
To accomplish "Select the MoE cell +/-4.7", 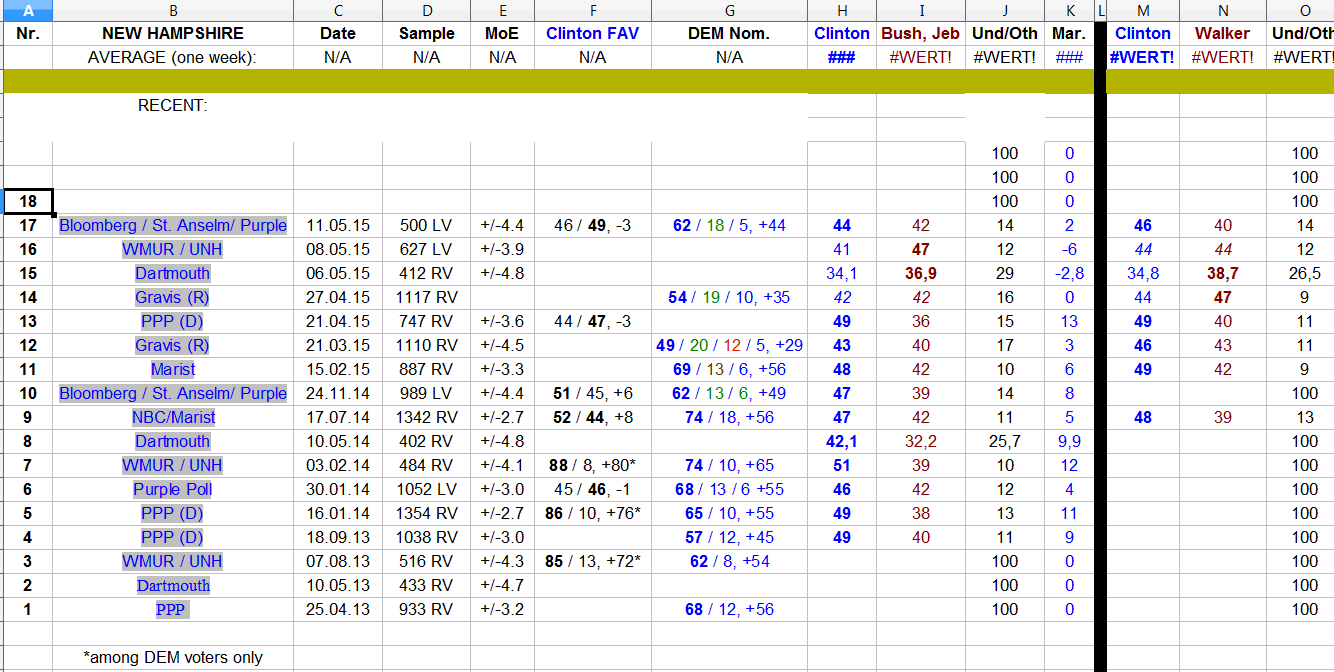I will pyautogui.click(x=503, y=585).
